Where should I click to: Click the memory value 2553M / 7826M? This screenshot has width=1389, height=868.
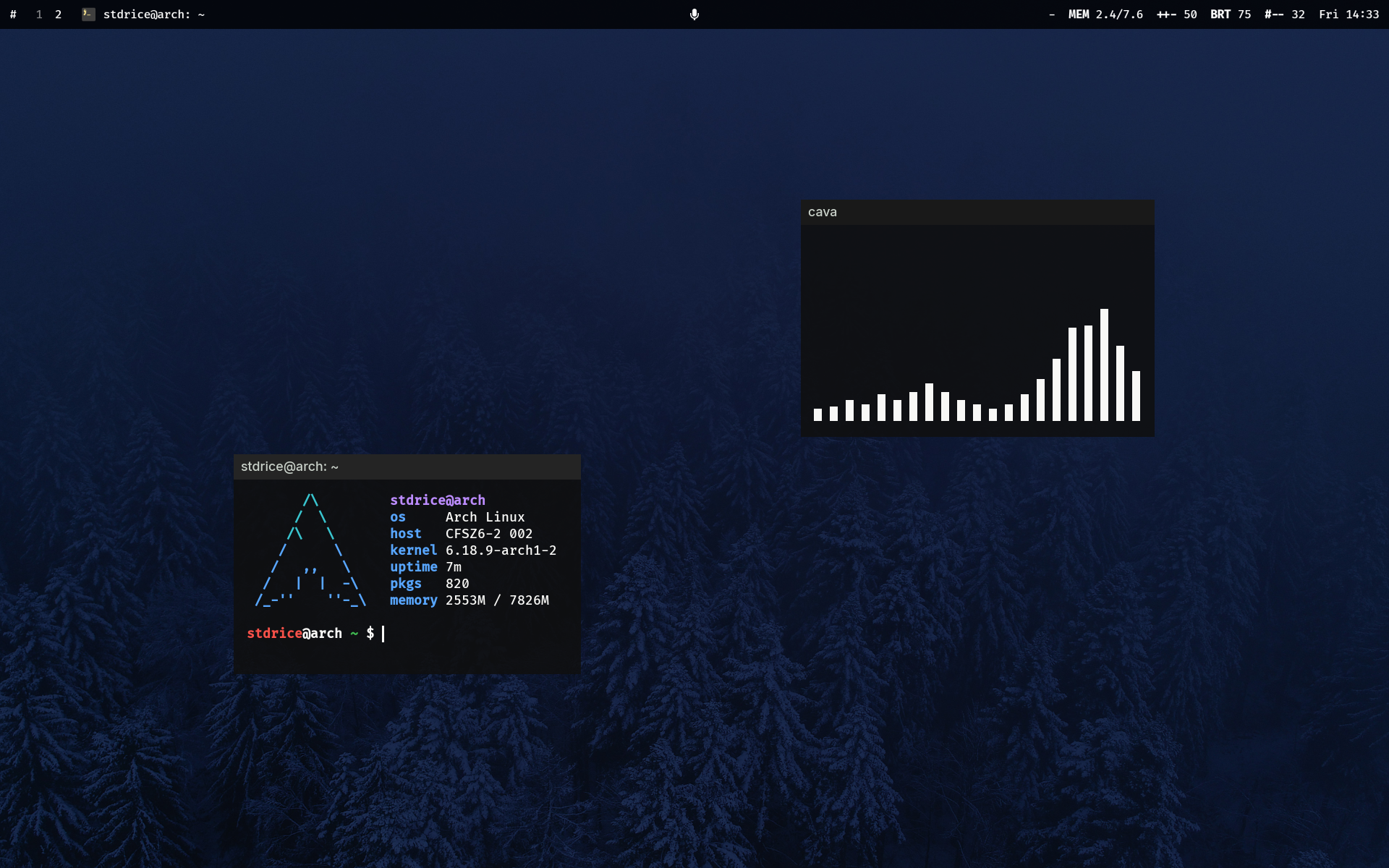click(497, 600)
